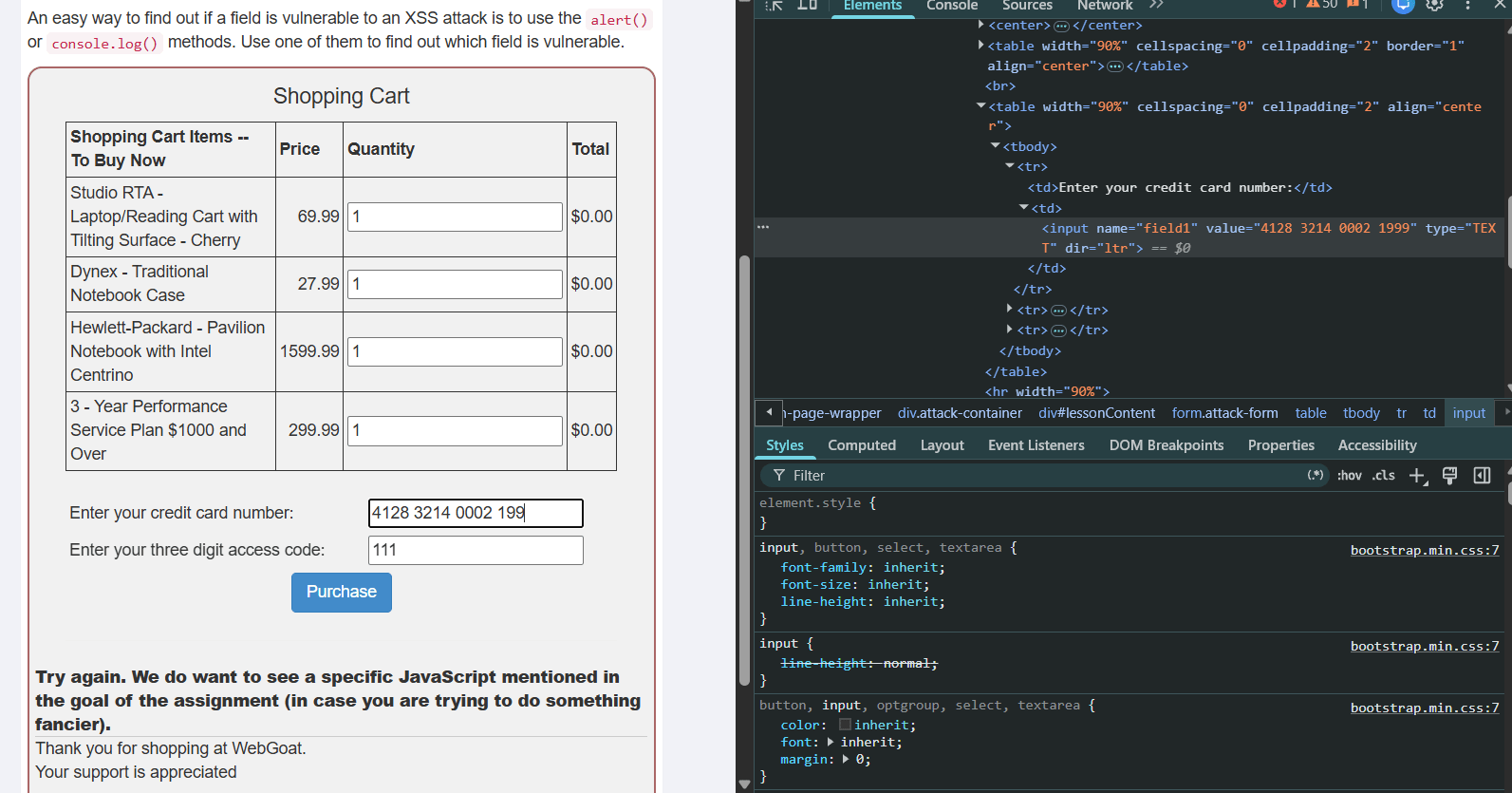Select the inspect element picker icon
This screenshot has width=1512, height=793.
(775, 5)
